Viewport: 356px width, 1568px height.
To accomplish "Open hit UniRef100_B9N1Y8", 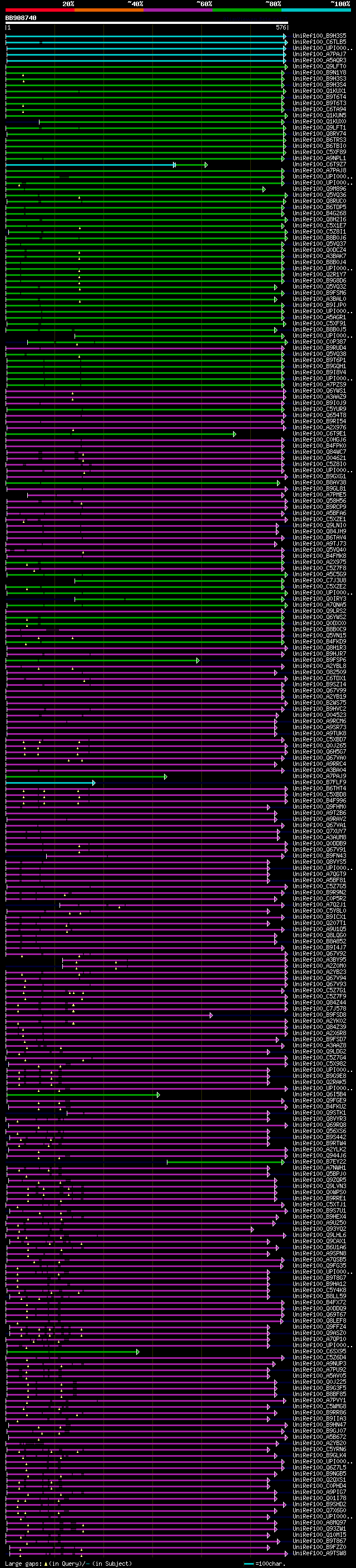I will coord(319,72).
